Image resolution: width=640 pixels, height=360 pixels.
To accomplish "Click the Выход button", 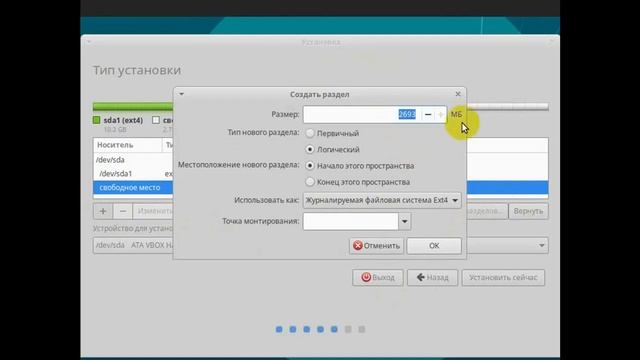I will pyautogui.click(x=378, y=278).
